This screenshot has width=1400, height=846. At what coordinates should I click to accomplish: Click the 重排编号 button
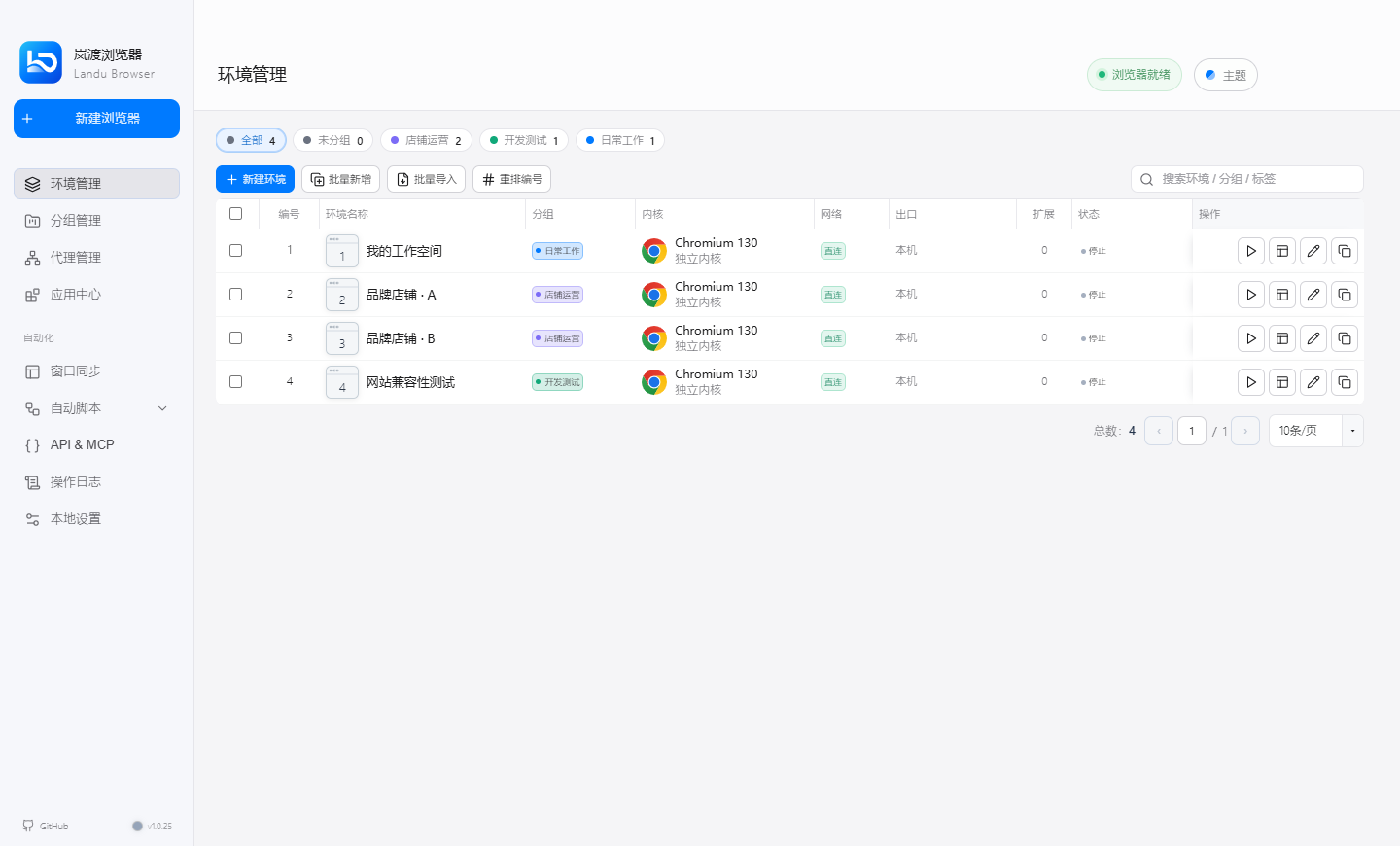pos(511,179)
